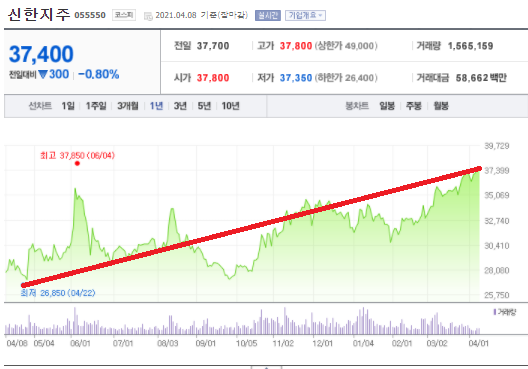Viewport: 528px width, 369px height.
Task: Select the 10년 line chart tab
Action: [x=230, y=106]
